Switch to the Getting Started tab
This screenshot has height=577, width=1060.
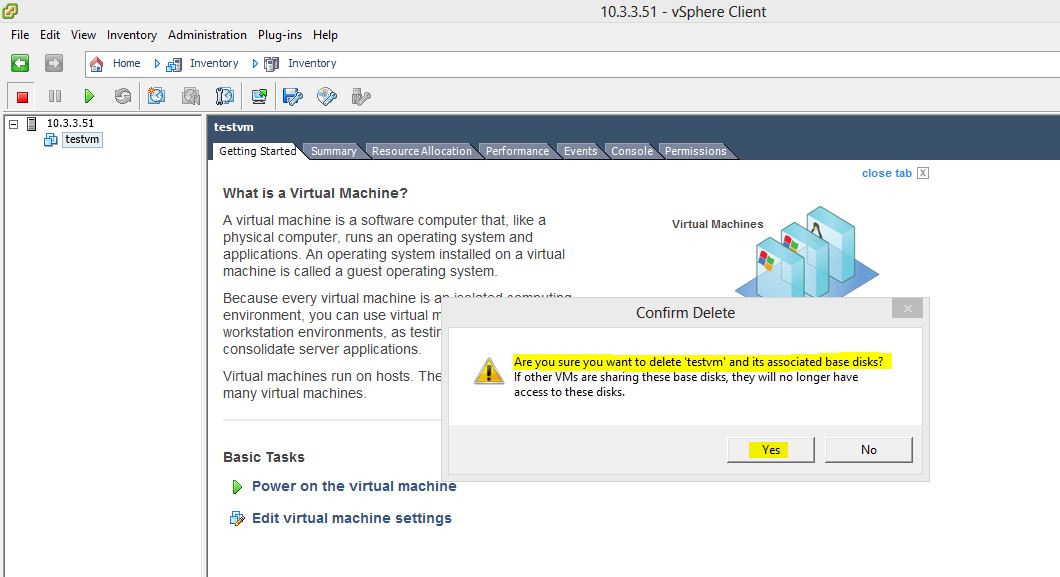(258, 151)
